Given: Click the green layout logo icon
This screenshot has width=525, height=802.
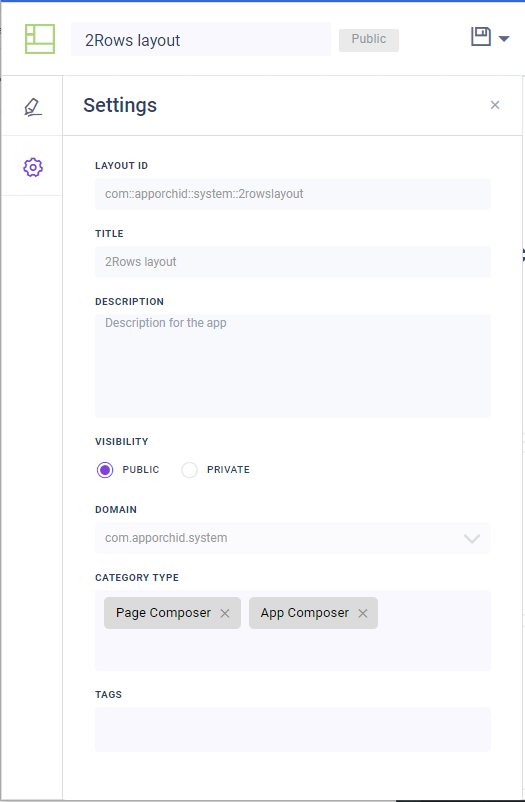Looking at the screenshot, I should coord(40,39).
